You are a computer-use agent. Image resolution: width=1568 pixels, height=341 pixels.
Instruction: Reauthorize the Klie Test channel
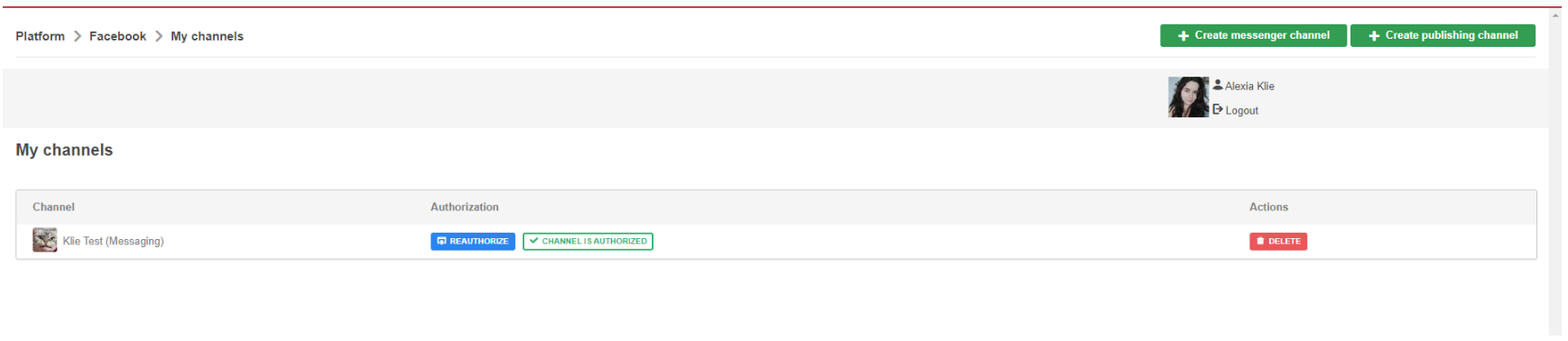pos(473,241)
